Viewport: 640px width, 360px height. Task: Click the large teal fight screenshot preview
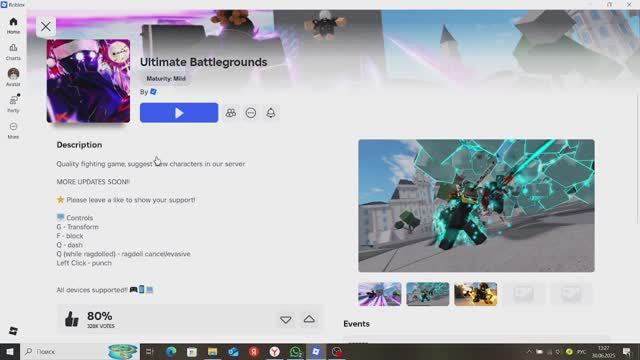[476, 206]
